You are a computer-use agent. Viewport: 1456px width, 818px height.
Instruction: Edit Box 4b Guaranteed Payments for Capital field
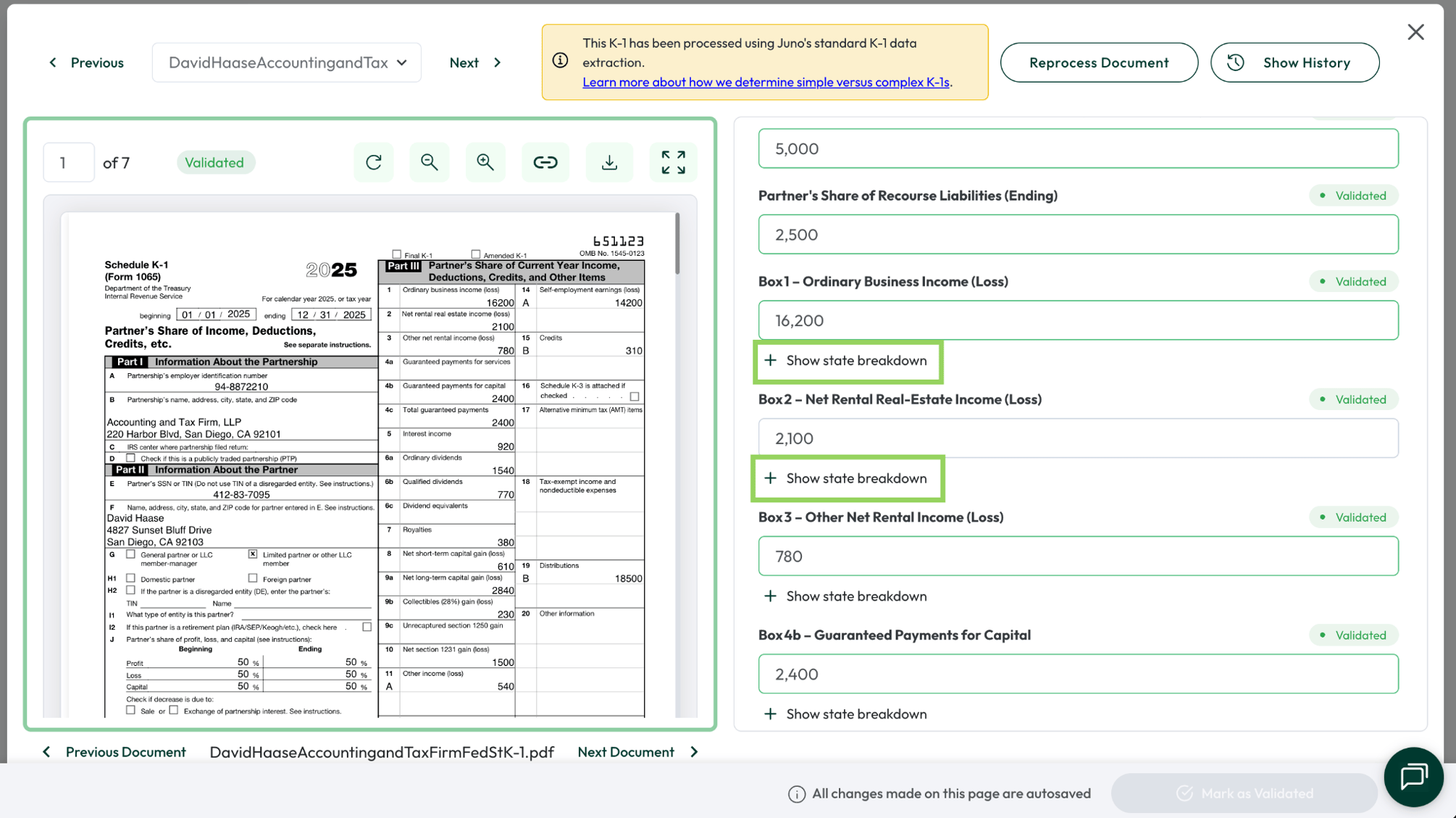[1078, 674]
